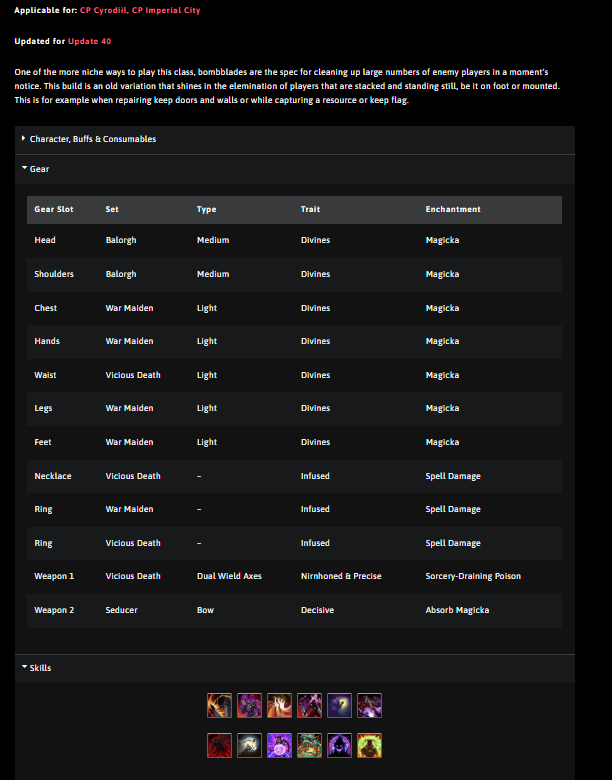
Task: Expand Character, Buffs & Consumables section
Action: tap(92, 139)
